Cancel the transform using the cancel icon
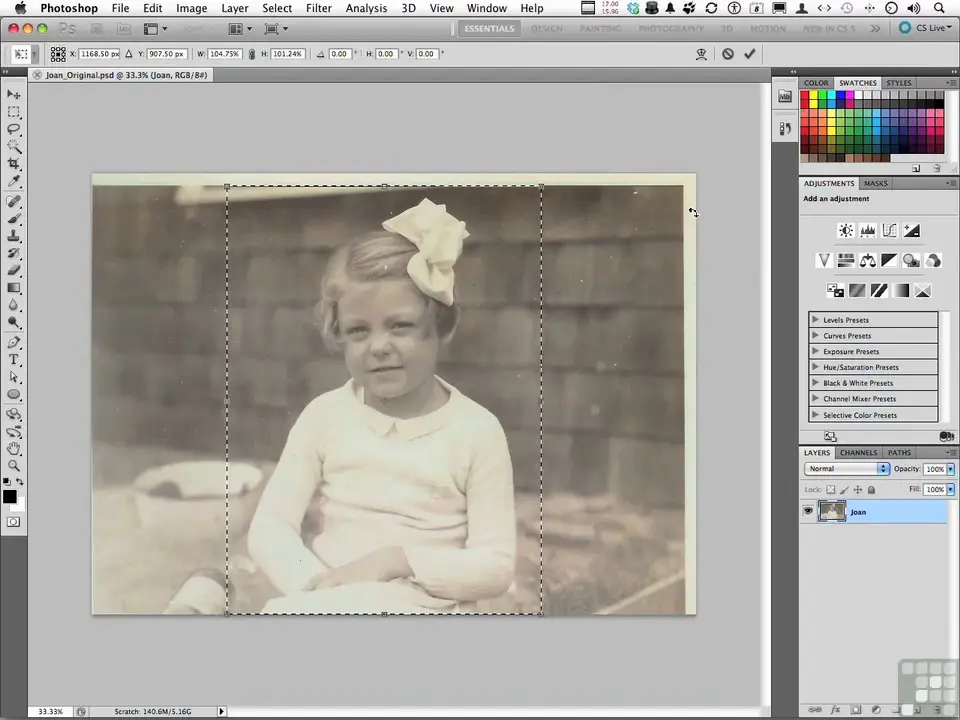 tap(727, 54)
